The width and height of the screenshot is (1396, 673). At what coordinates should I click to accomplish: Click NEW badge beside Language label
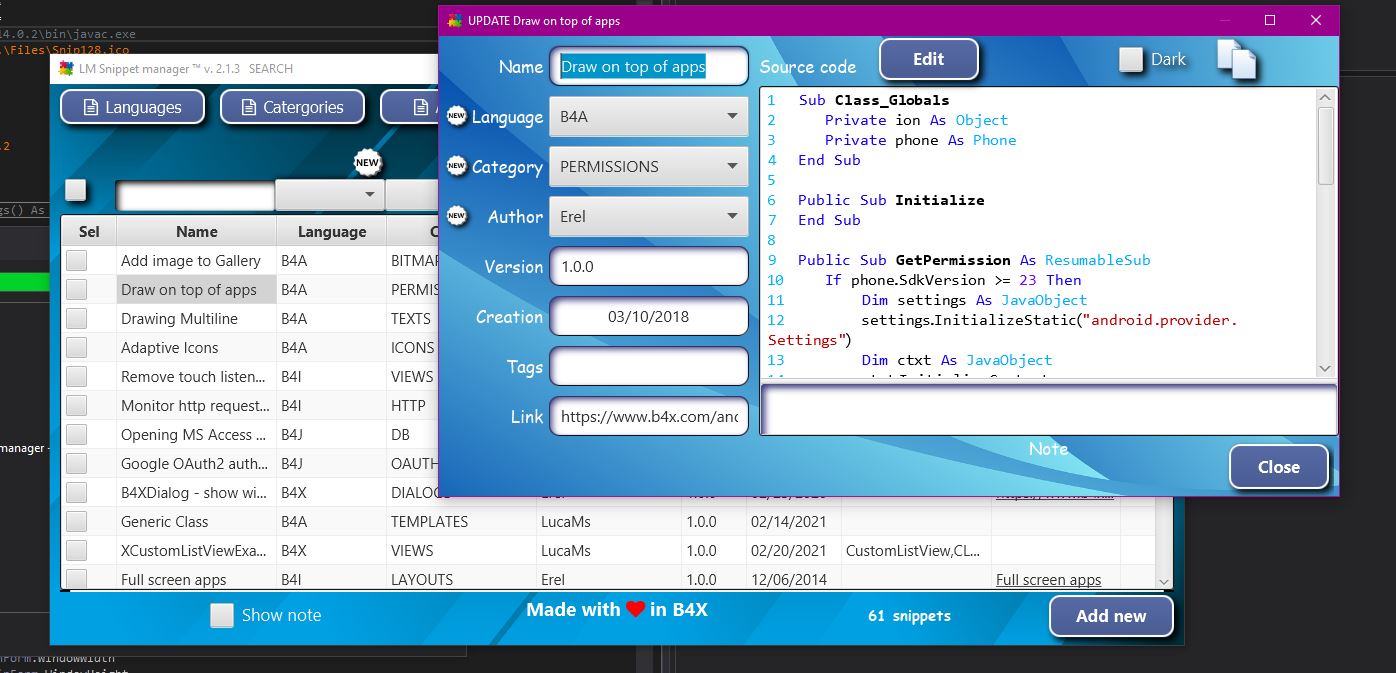click(457, 117)
